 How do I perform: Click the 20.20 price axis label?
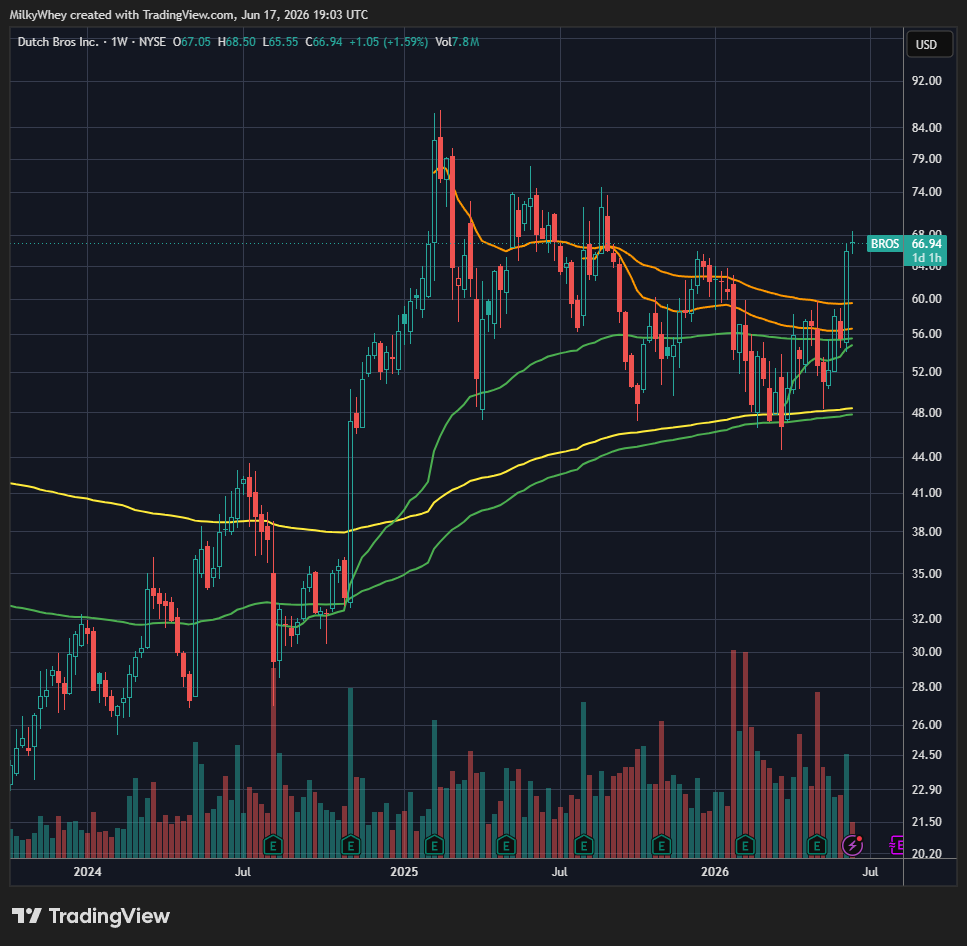click(x=926, y=853)
